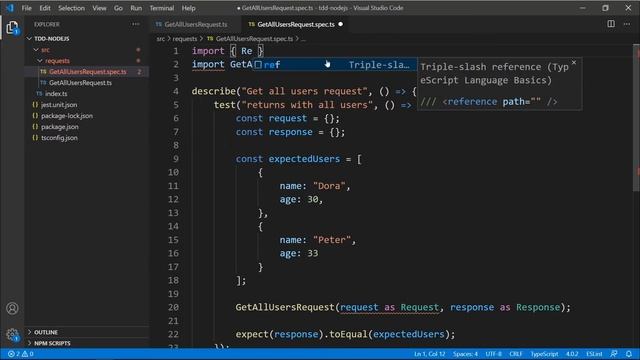Open the File menu
The width and height of the screenshot is (640, 360).
[27, 8]
